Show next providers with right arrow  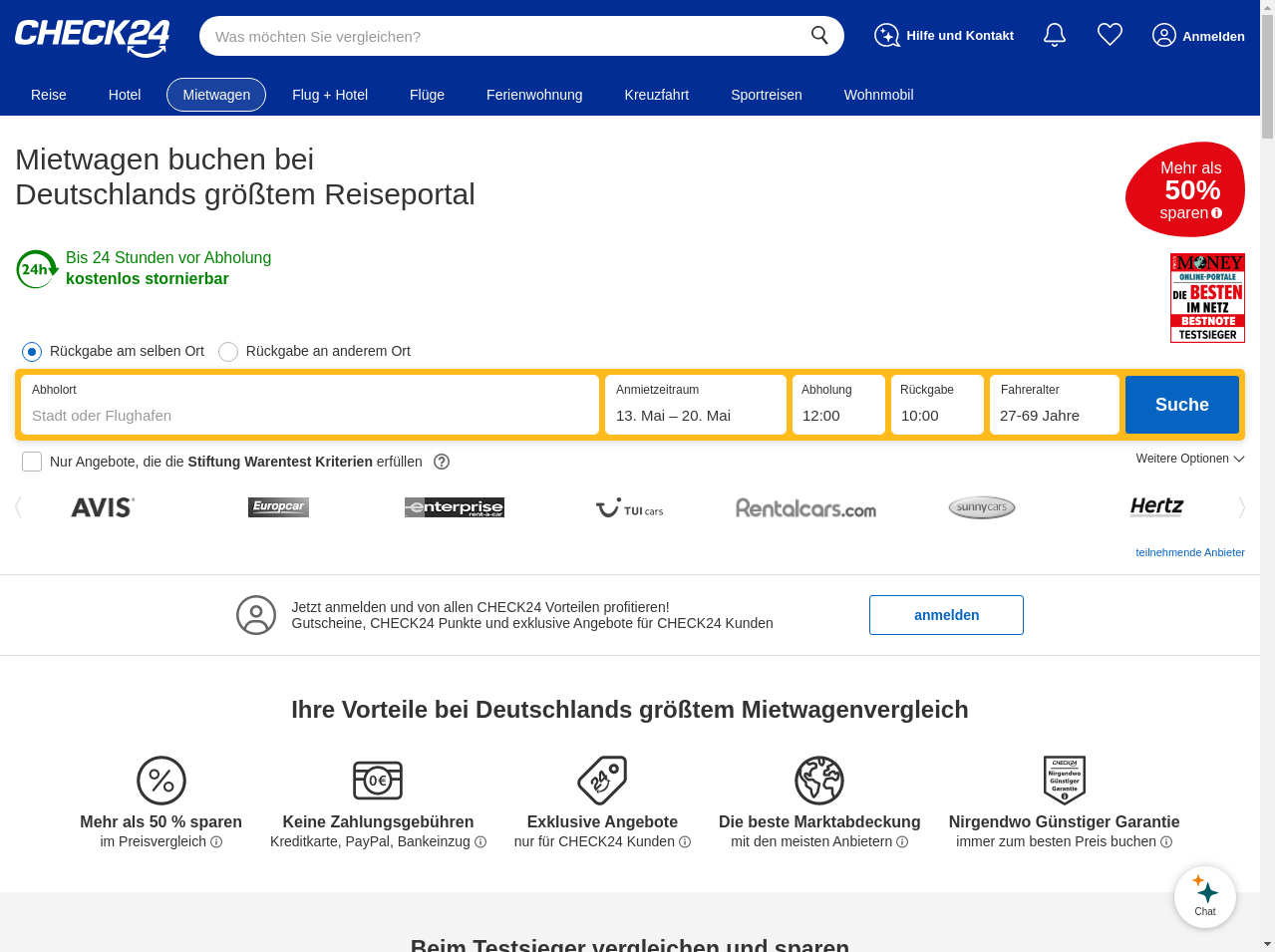click(1241, 507)
